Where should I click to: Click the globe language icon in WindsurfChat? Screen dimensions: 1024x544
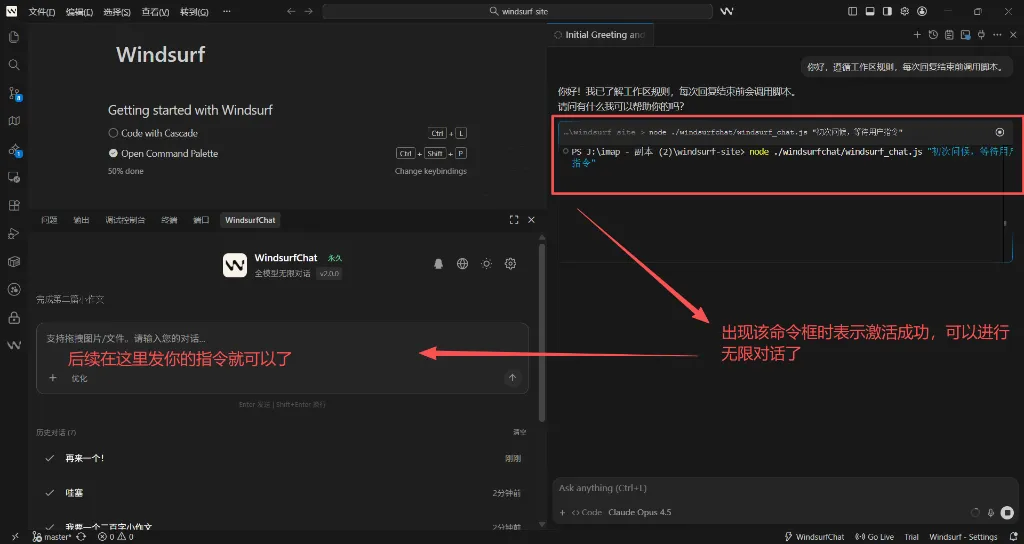tap(462, 264)
